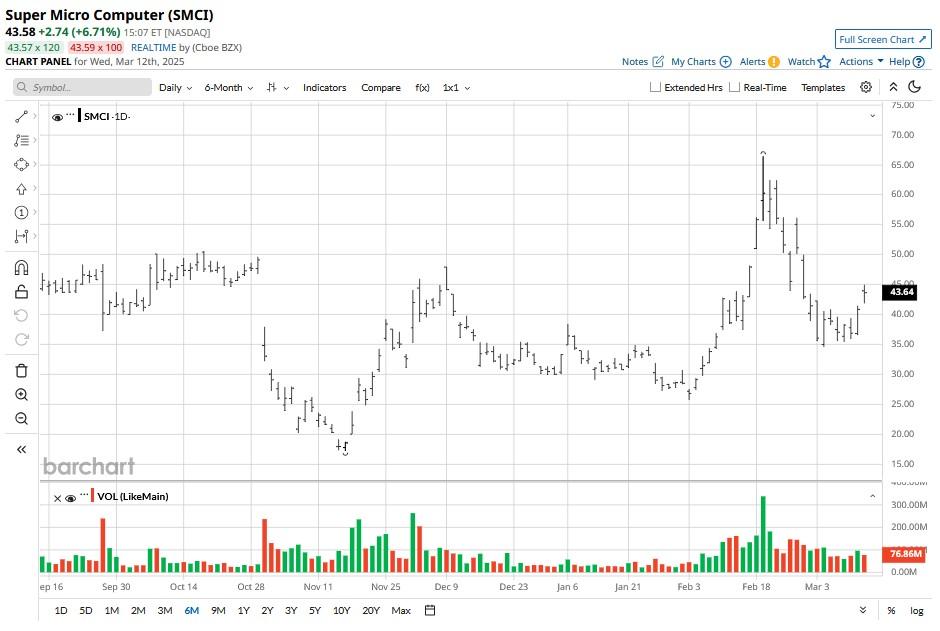The width and height of the screenshot is (940, 631).
Task: Zoom in on the chart
Action: (x=21, y=395)
